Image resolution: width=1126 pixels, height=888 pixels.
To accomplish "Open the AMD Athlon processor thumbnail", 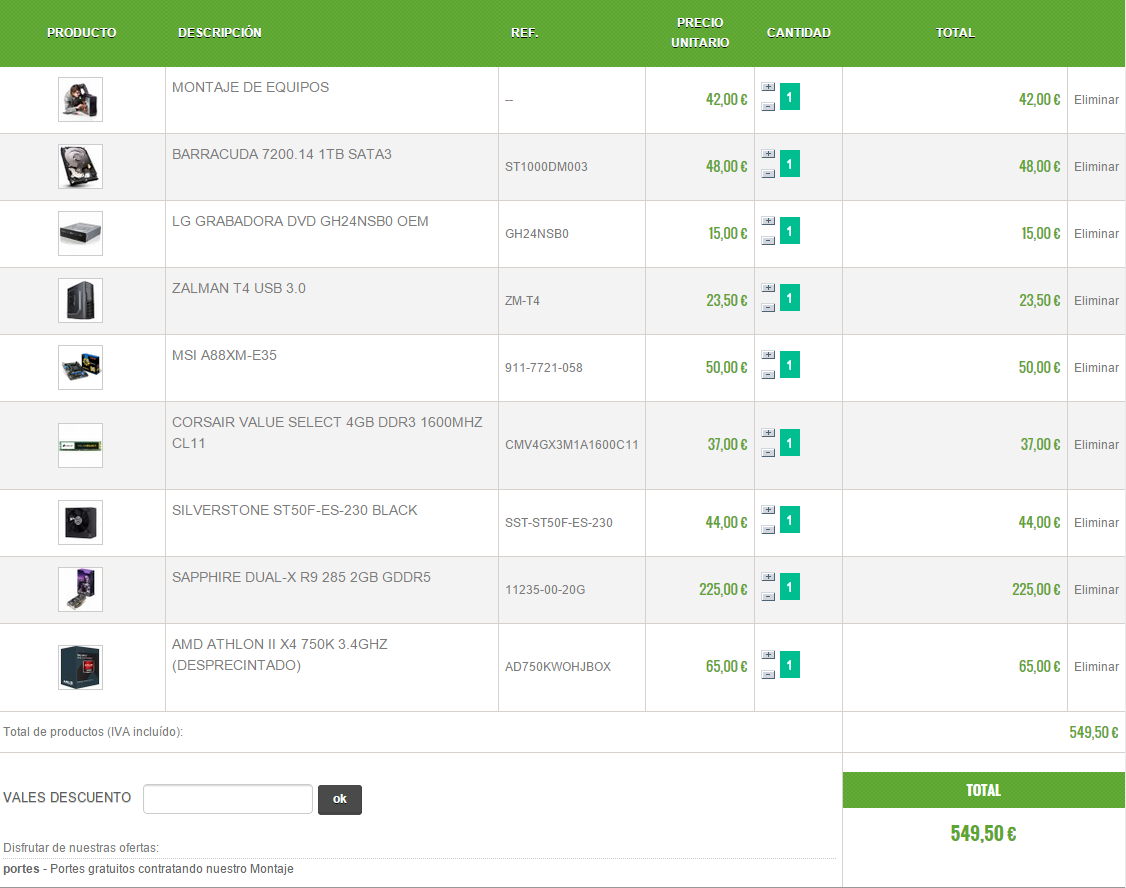I will coord(80,667).
